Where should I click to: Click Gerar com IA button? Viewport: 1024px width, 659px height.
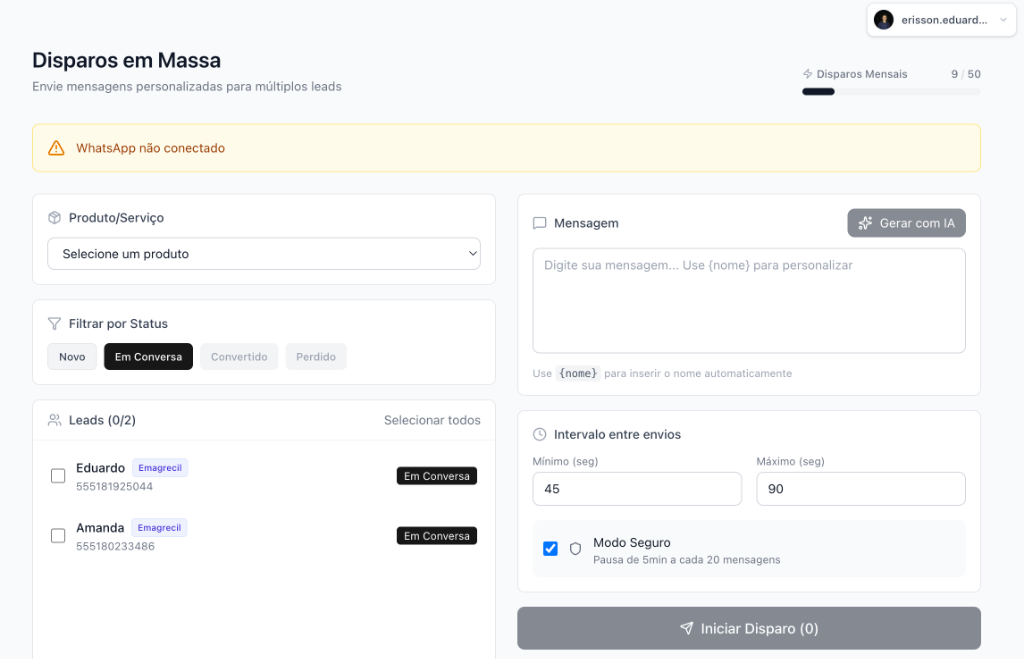[x=906, y=223]
